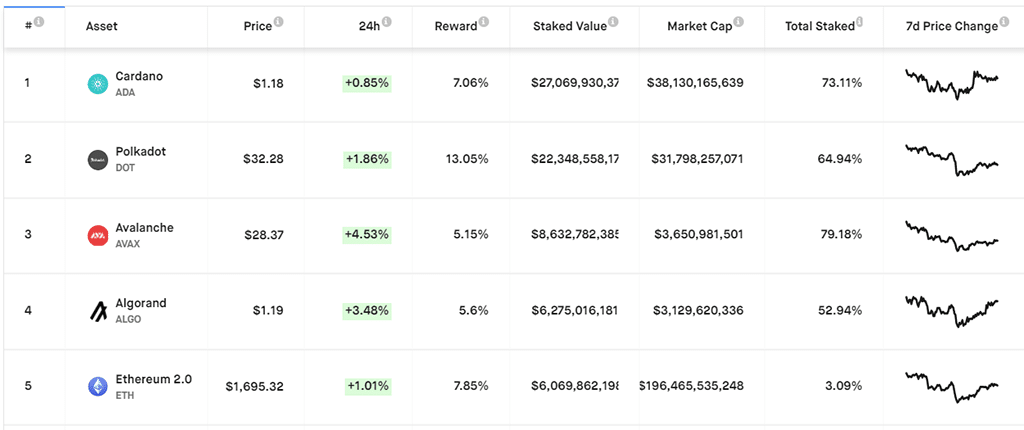Click info icon next to 24h header
Viewport: 1024px width, 430px height.
(x=387, y=22)
